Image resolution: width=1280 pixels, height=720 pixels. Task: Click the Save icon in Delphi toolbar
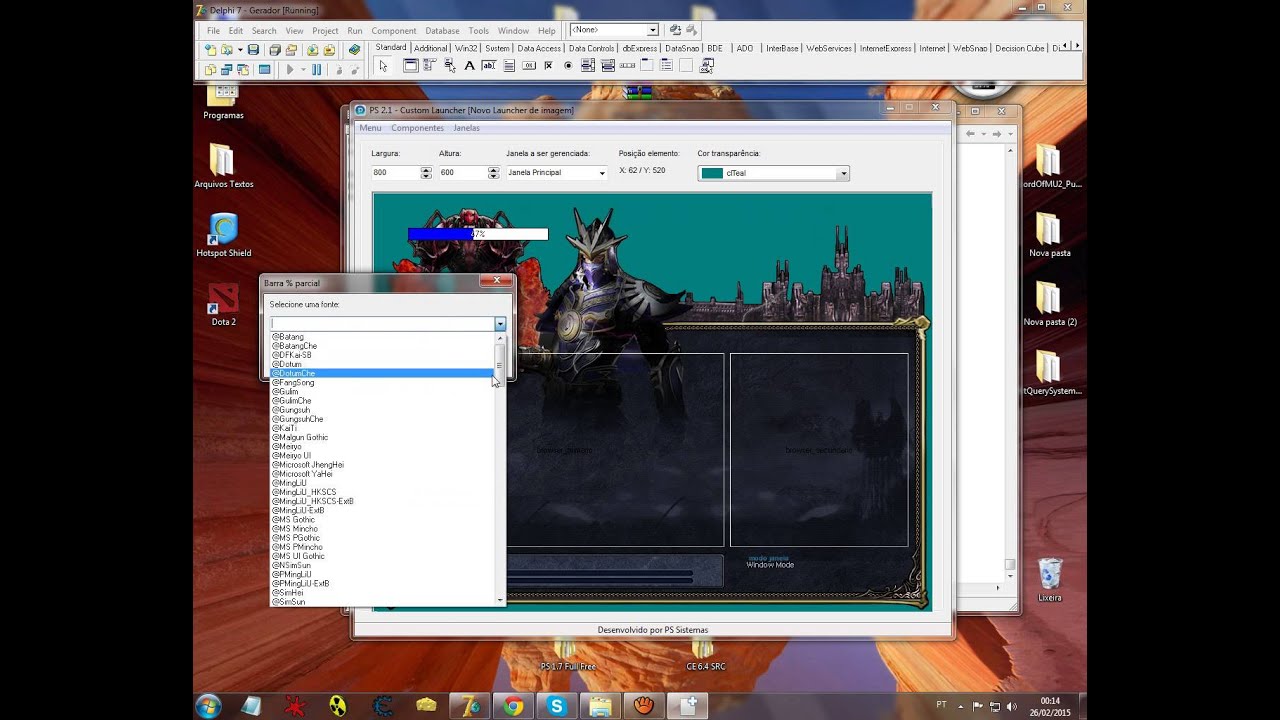(x=253, y=49)
